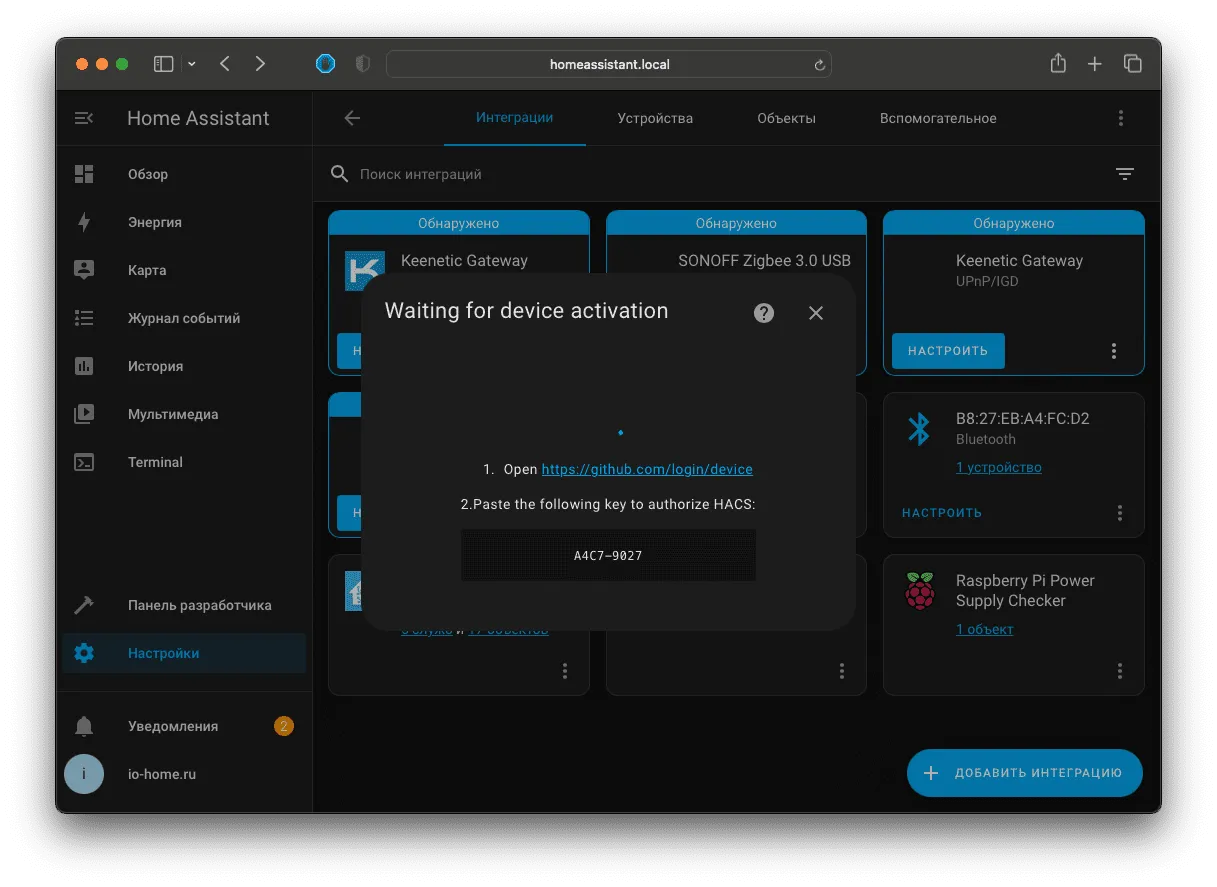This screenshot has width=1217, height=887.
Task: Open the Мультимедиа media icon
Action: coord(84,414)
